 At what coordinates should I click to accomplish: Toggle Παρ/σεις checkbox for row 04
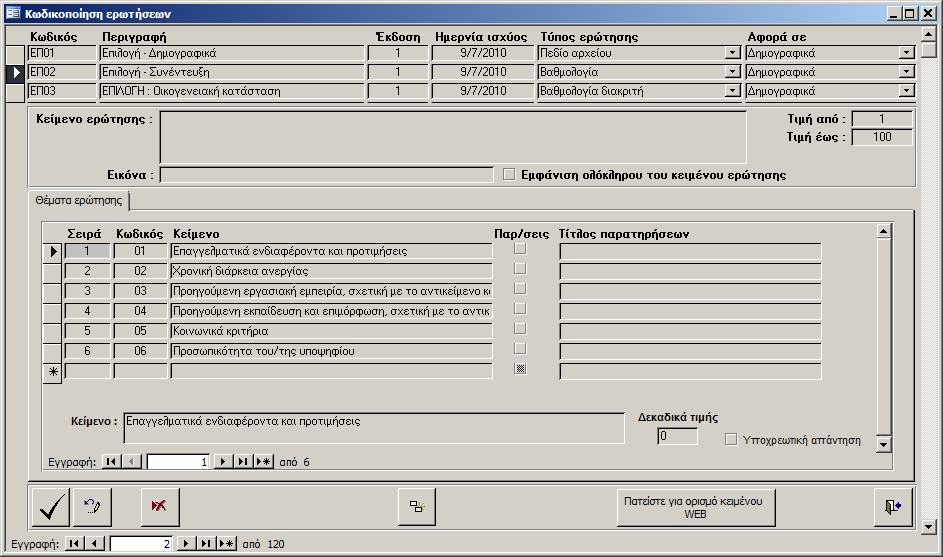(x=520, y=309)
